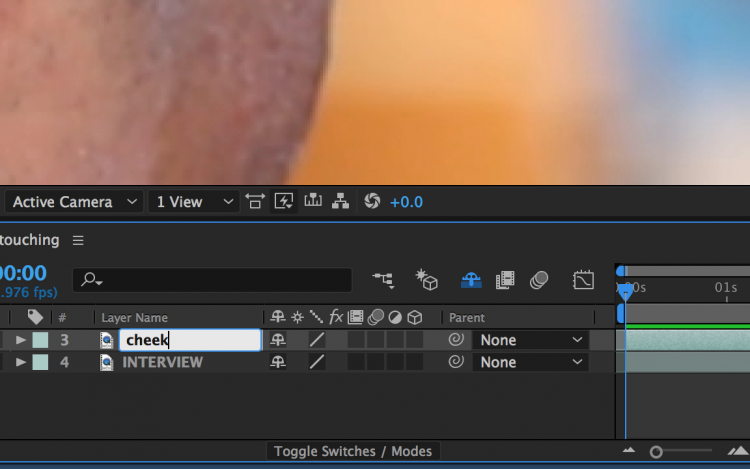The image size is (750, 469).
Task: Click the time navigator start handle
Action: [x=621, y=271]
